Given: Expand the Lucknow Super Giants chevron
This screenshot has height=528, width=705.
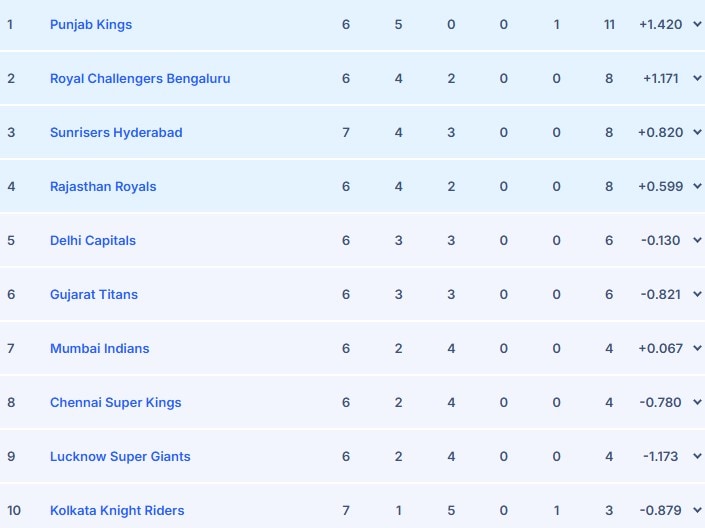Looking at the screenshot, I should pos(697,456).
